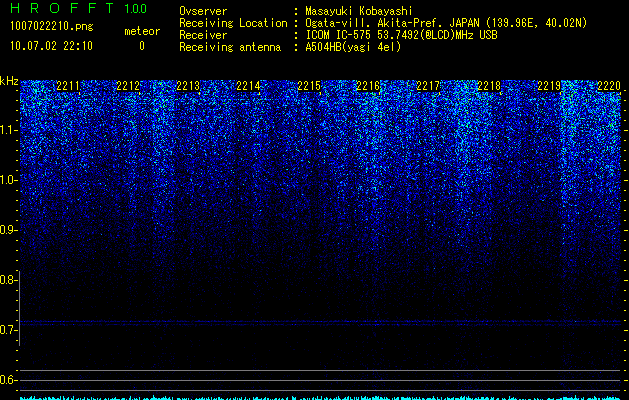
Task: Click the meteor count label
Action: point(142,31)
